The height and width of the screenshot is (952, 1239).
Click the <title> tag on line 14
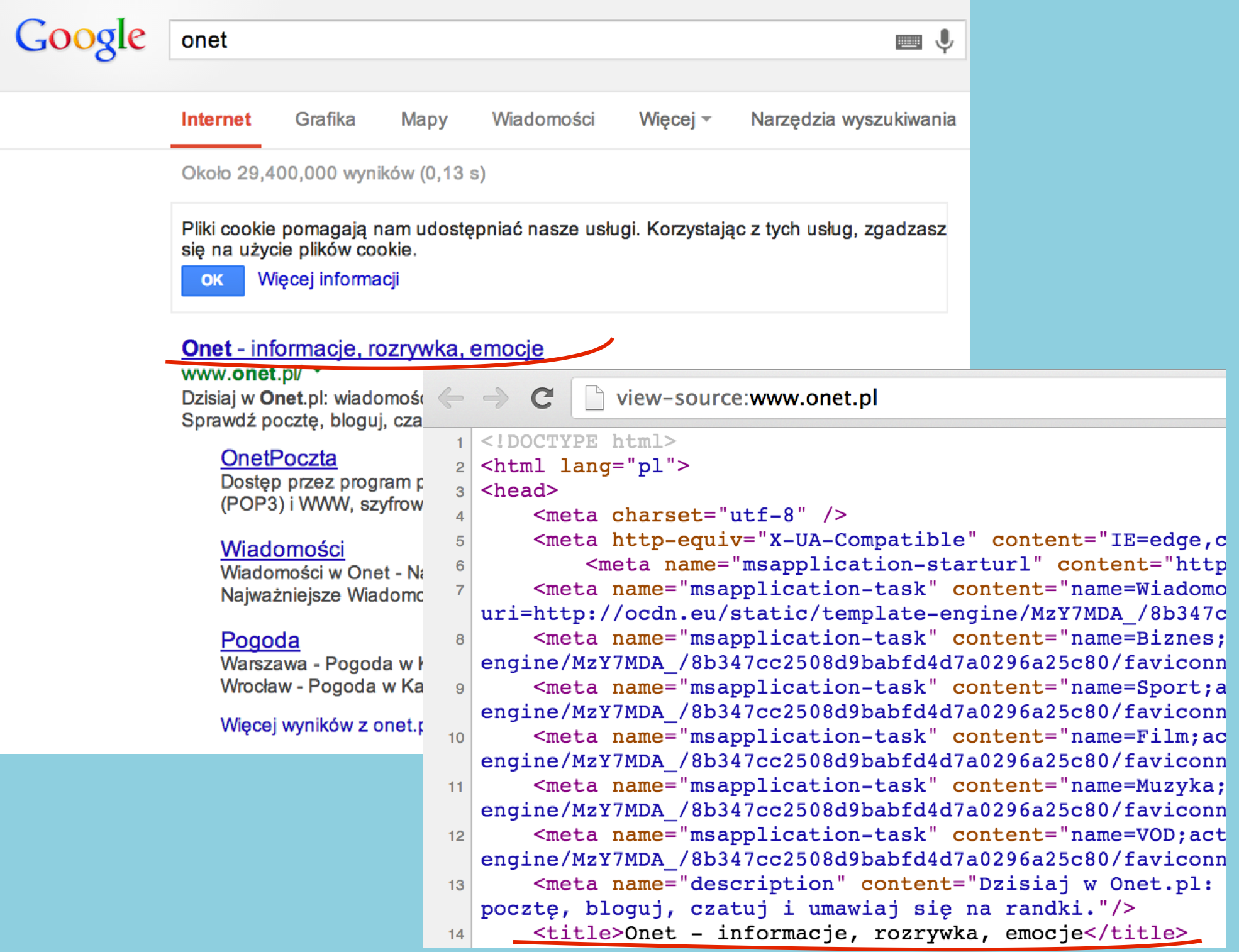pos(578,933)
